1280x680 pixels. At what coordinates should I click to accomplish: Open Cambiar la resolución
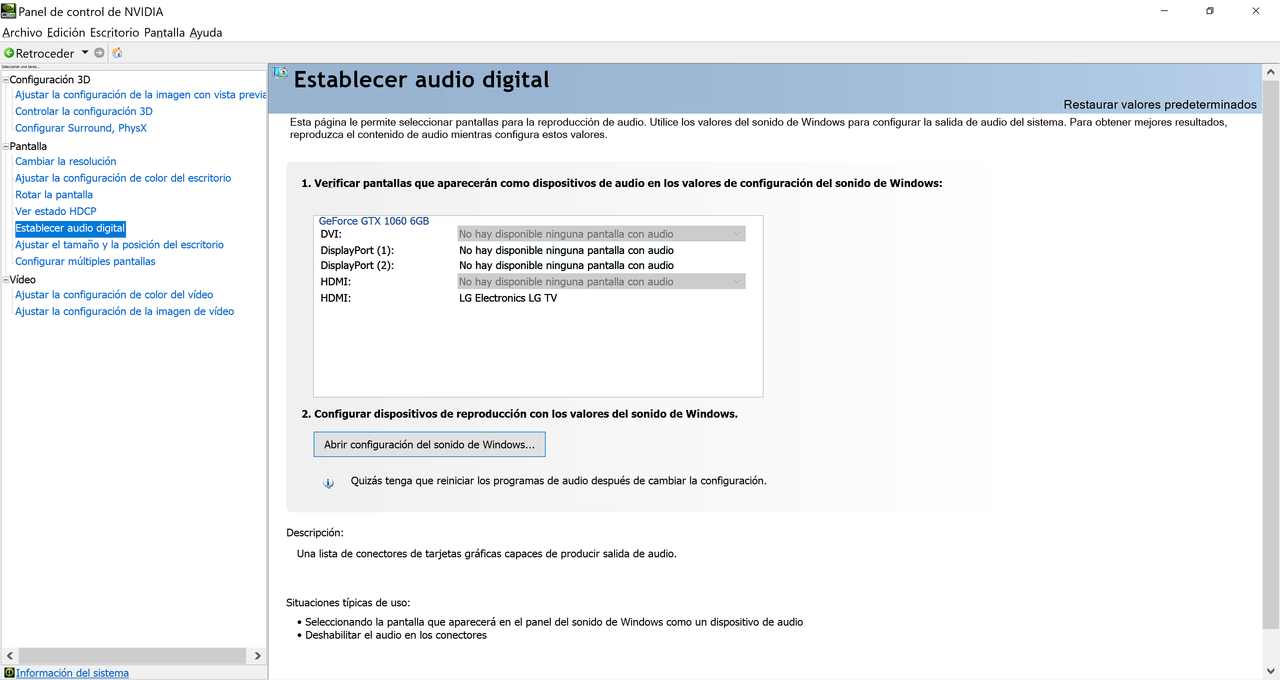[66, 161]
